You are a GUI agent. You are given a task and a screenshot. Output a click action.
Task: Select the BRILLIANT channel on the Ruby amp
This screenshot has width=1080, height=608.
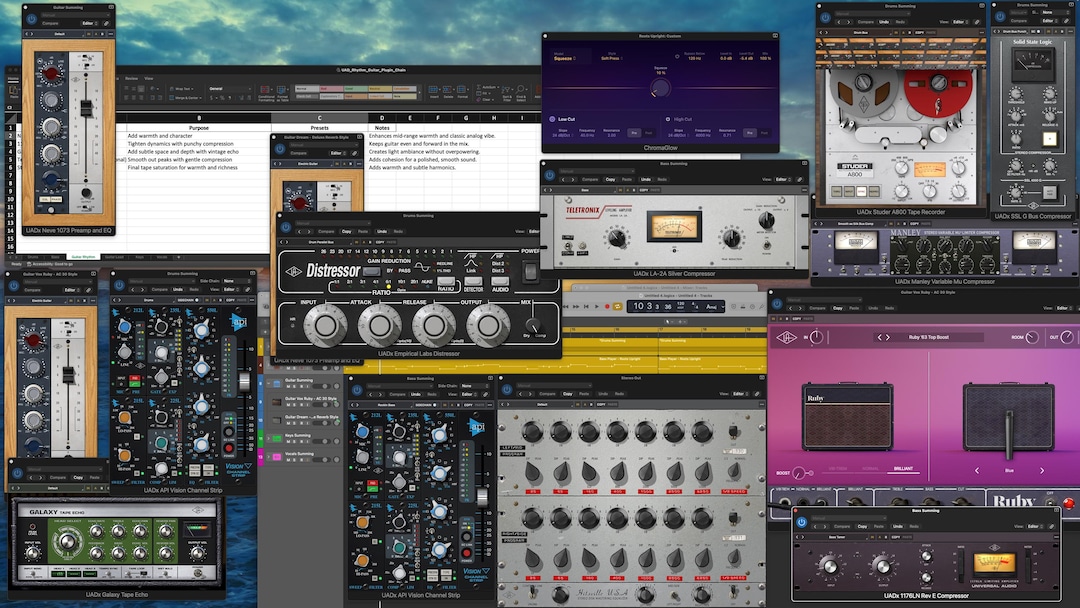pyautogui.click(x=903, y=469)
